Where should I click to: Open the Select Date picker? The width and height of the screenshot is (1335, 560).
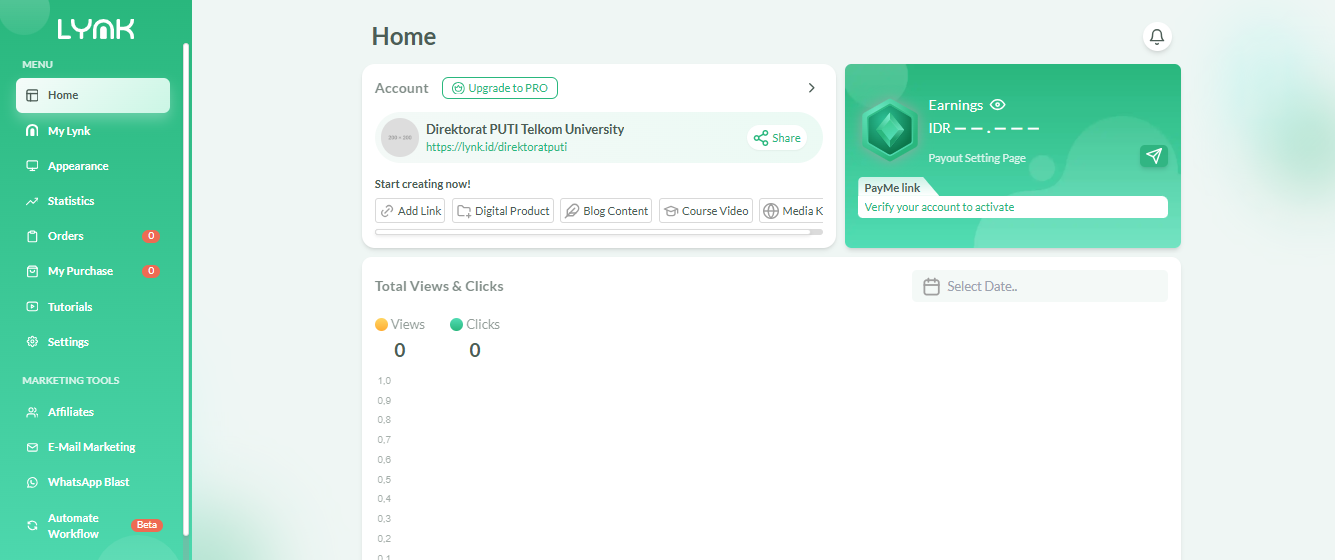point(1039,286)
